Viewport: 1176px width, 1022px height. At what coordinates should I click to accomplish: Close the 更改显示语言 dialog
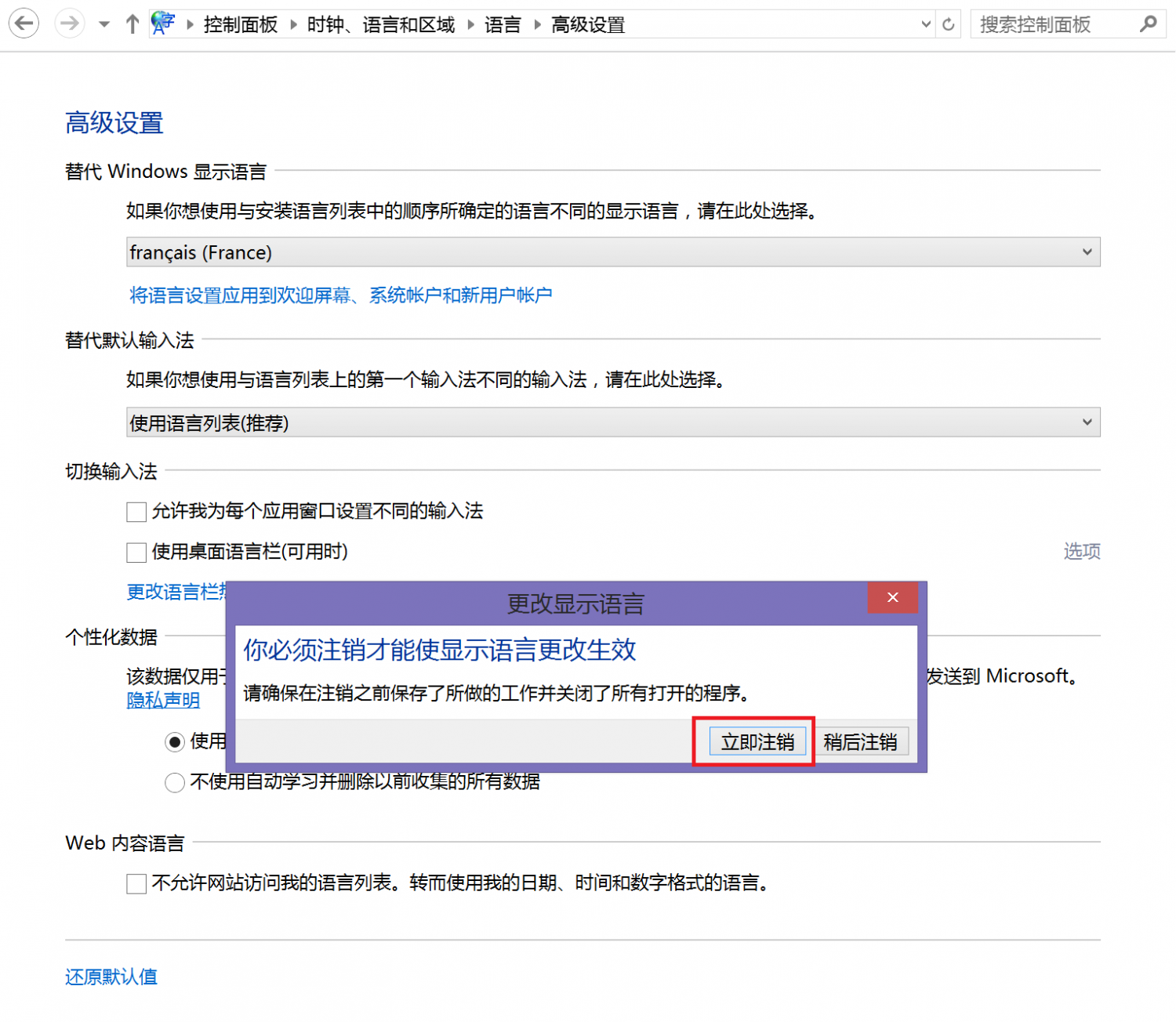pyautogui.click(x=893, y=598)
